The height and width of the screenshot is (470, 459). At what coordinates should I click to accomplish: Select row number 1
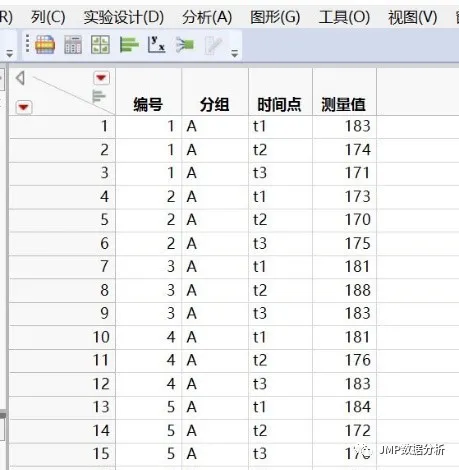62,126
